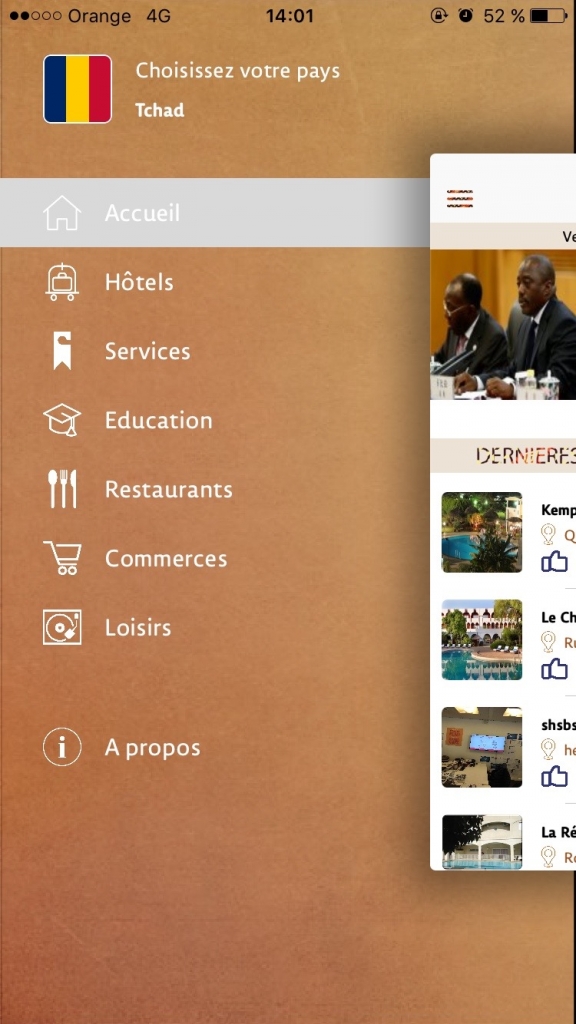Go to the Restaurants menu entry

[168, 489]
